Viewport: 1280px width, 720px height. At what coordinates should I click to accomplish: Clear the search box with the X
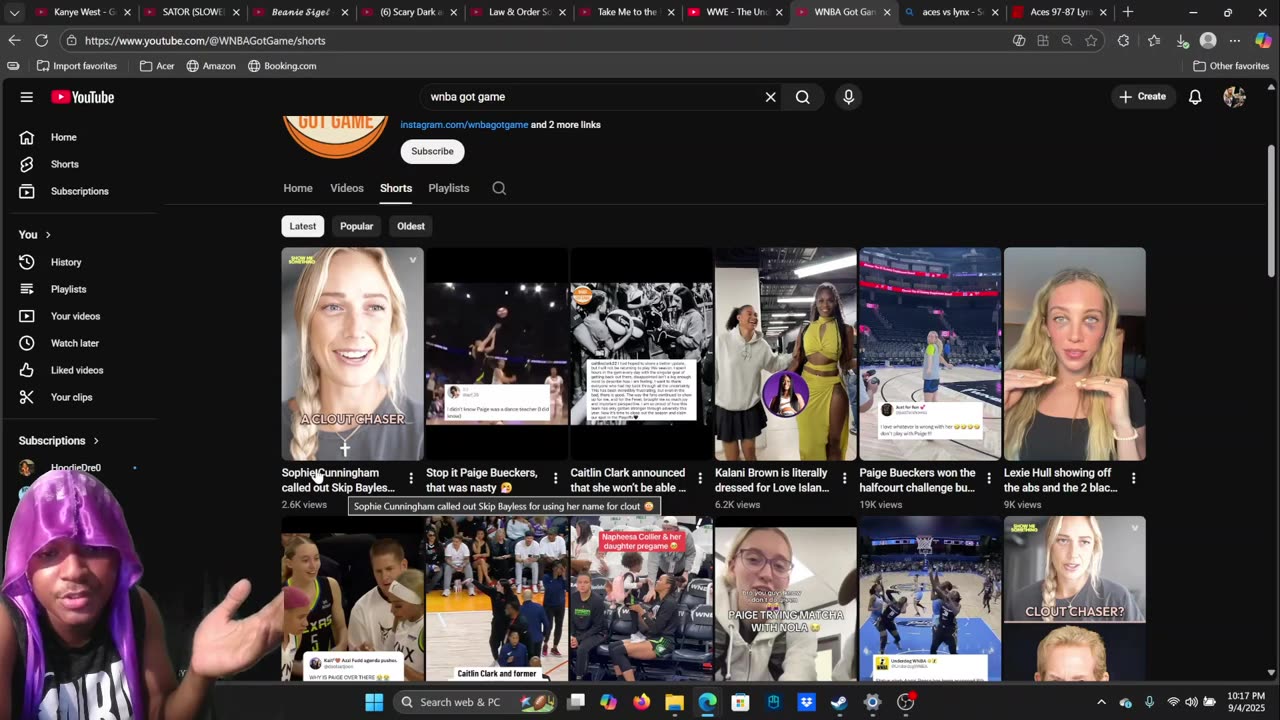coord(770,97)
